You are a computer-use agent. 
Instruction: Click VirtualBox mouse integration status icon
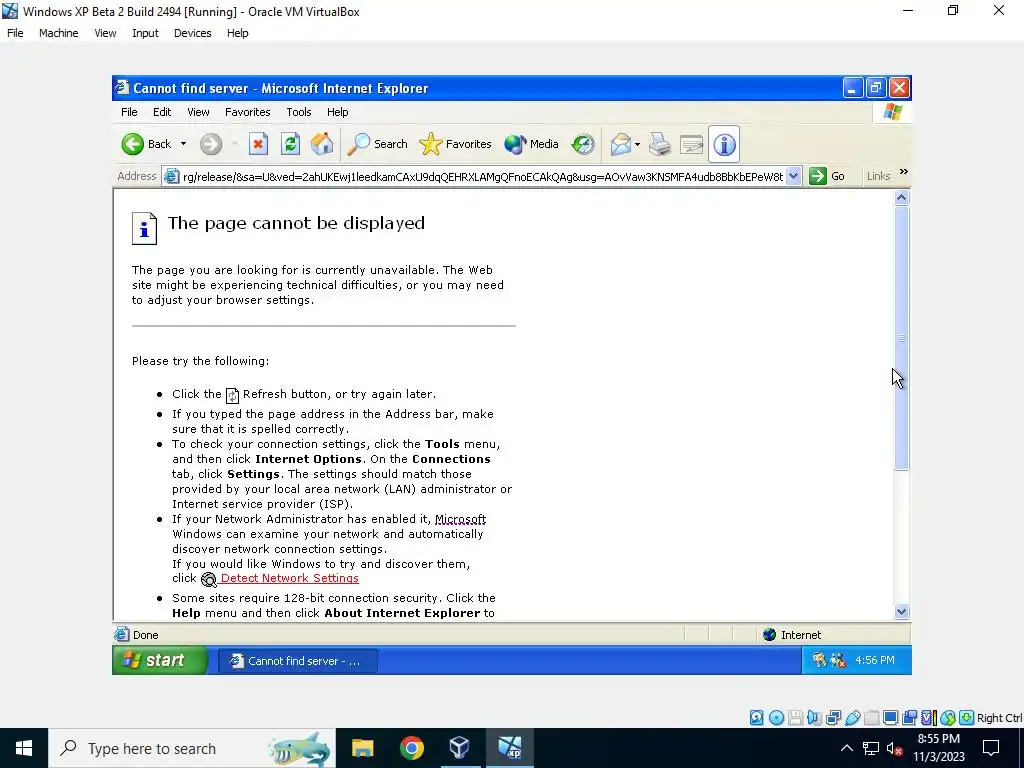[x=948, y=718]
